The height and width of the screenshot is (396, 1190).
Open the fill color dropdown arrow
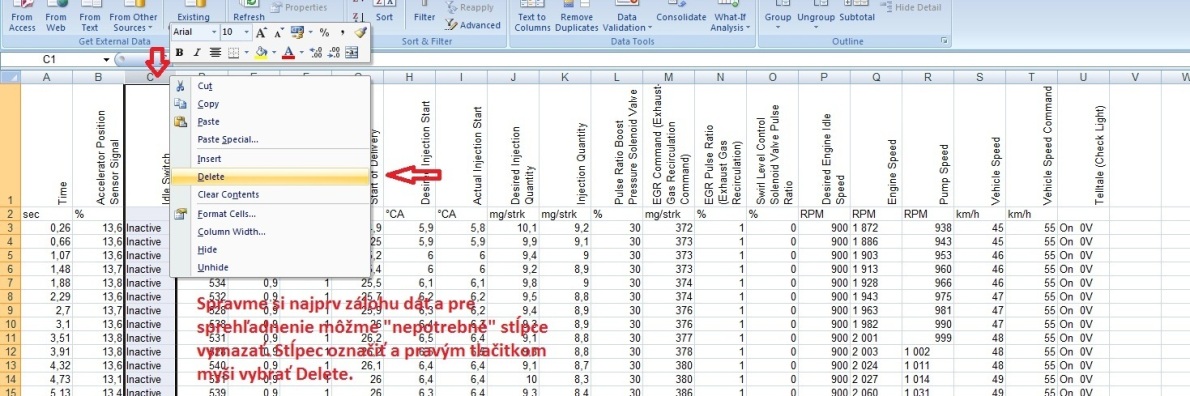(274, 52)
